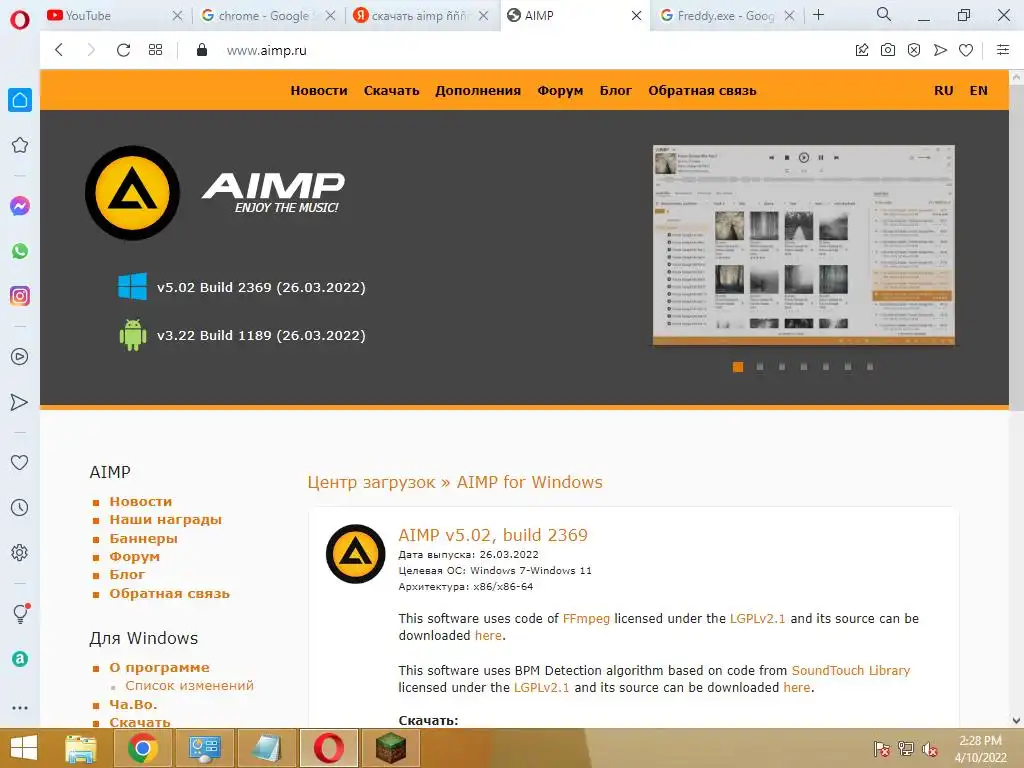Add page to bookmarks heart icon
This screenshot has width=1024, height=768.
(966, 50)
